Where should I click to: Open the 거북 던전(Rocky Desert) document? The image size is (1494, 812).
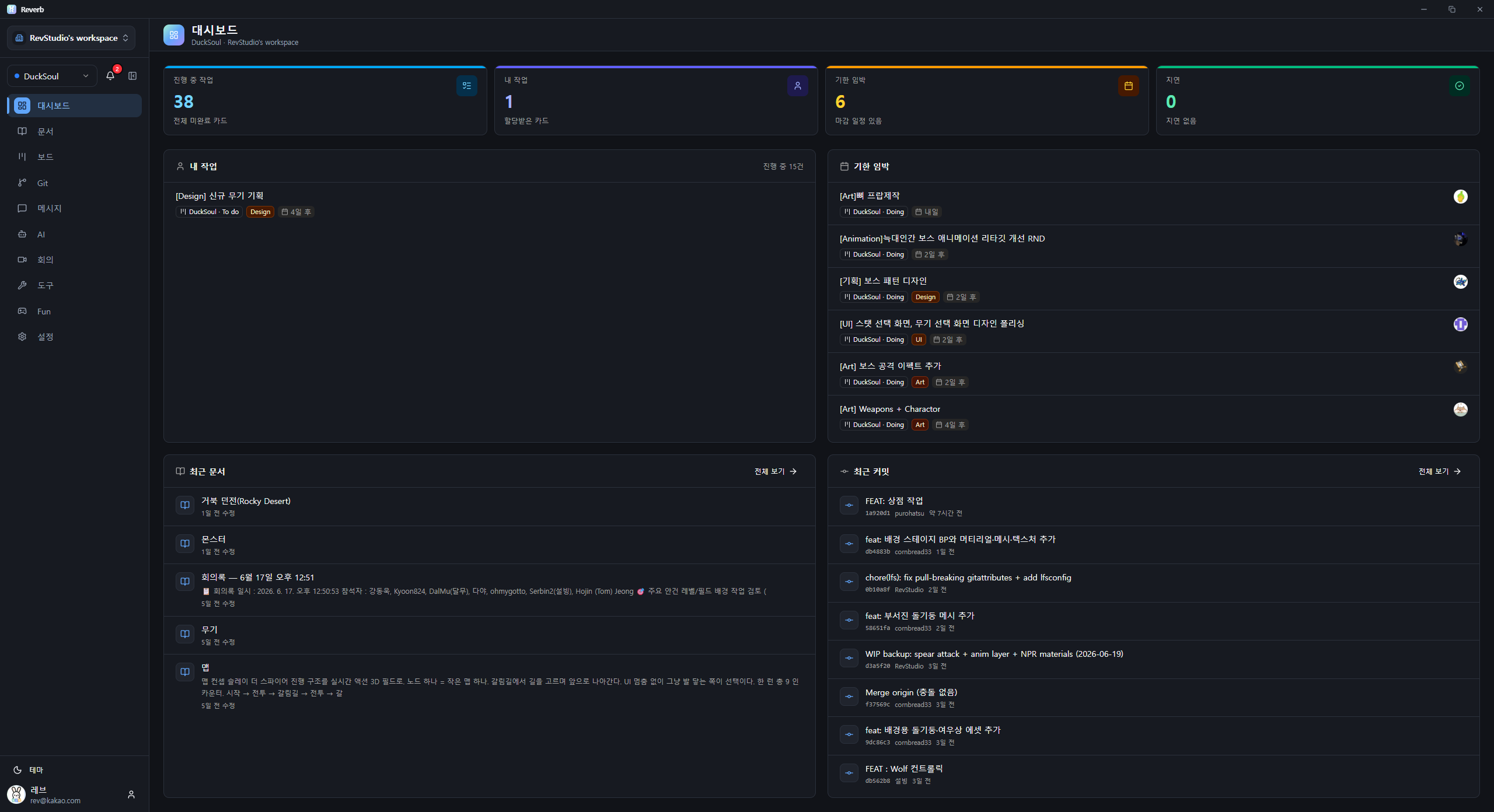click(490, 506)
